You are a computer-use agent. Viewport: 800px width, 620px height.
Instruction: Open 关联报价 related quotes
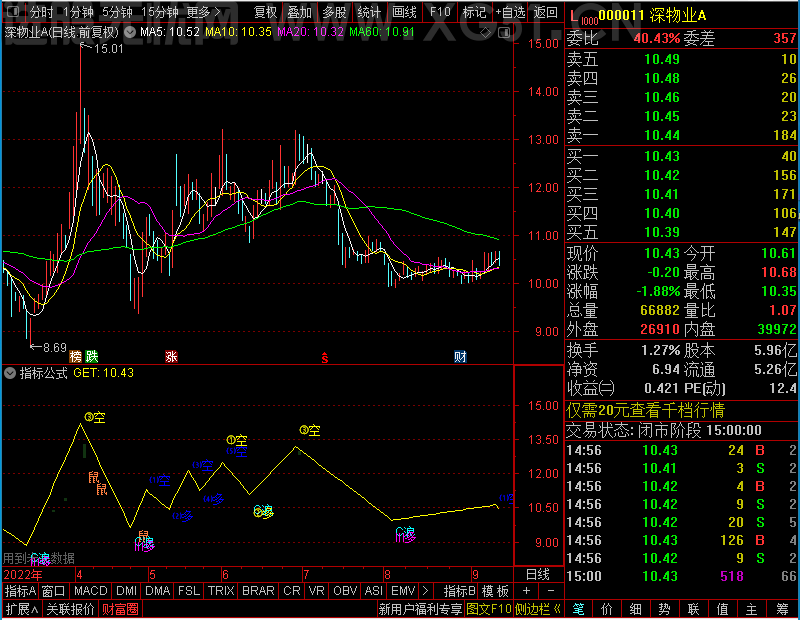pos(70,609)
